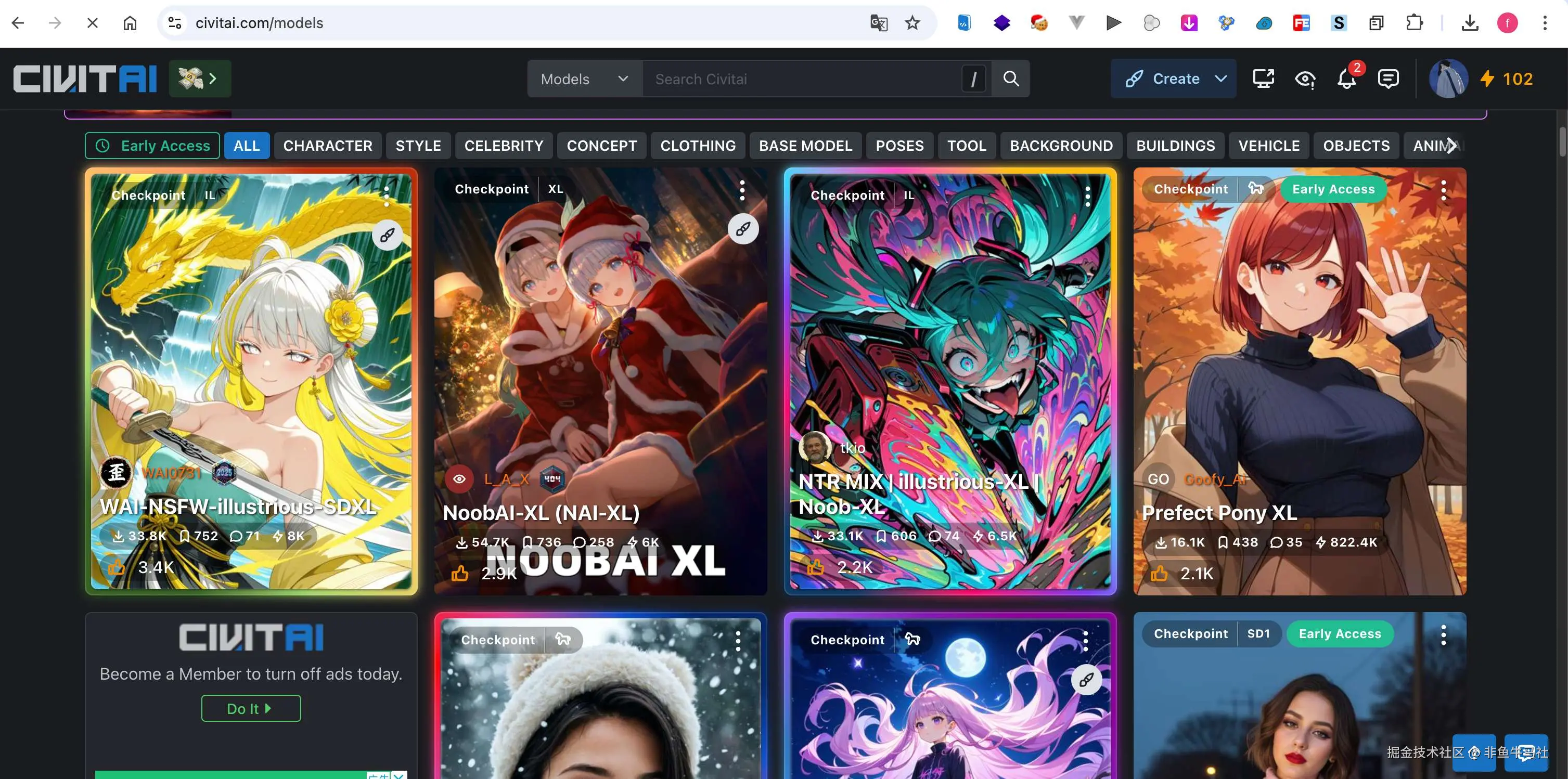Viewport: 1568px width, 779px height.
Task: Open the notifications bell icon
Action: point(1346,79)
